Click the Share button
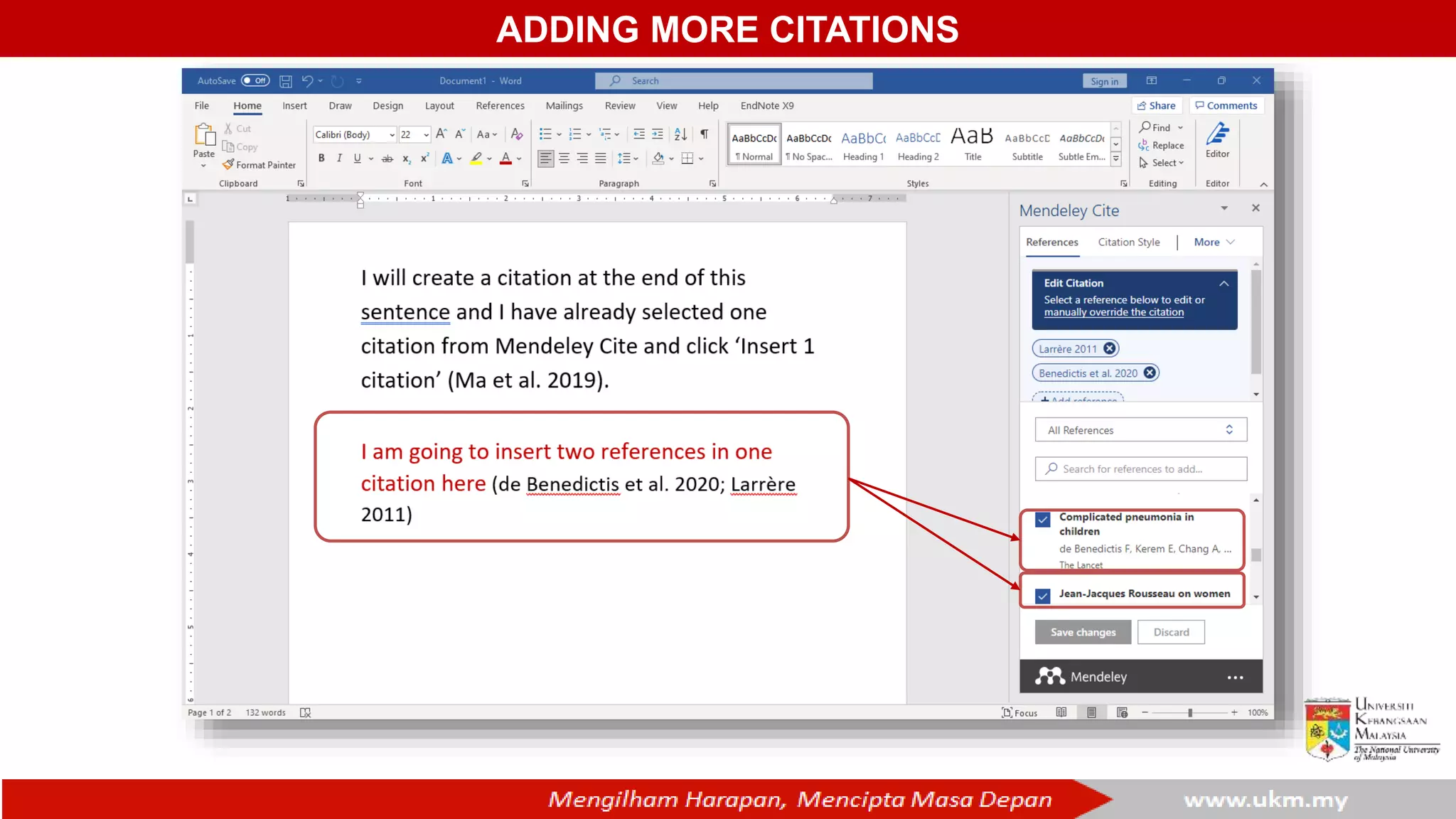Image resolution: width=1456 pixels, height=819 pixels. pos(1156,105)
